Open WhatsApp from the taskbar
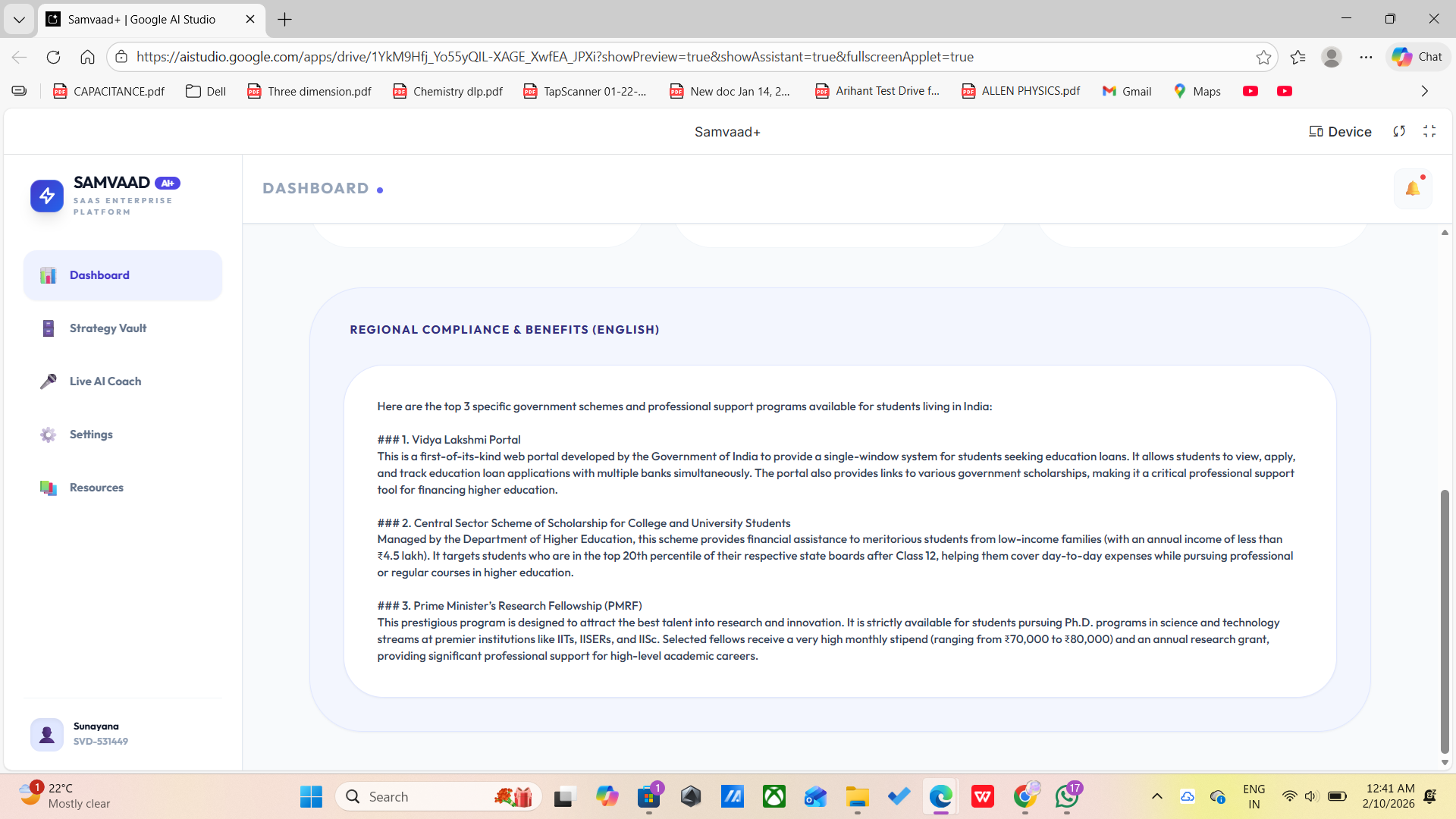The height and width of the screenshot is (819, 1456). 1067,796
